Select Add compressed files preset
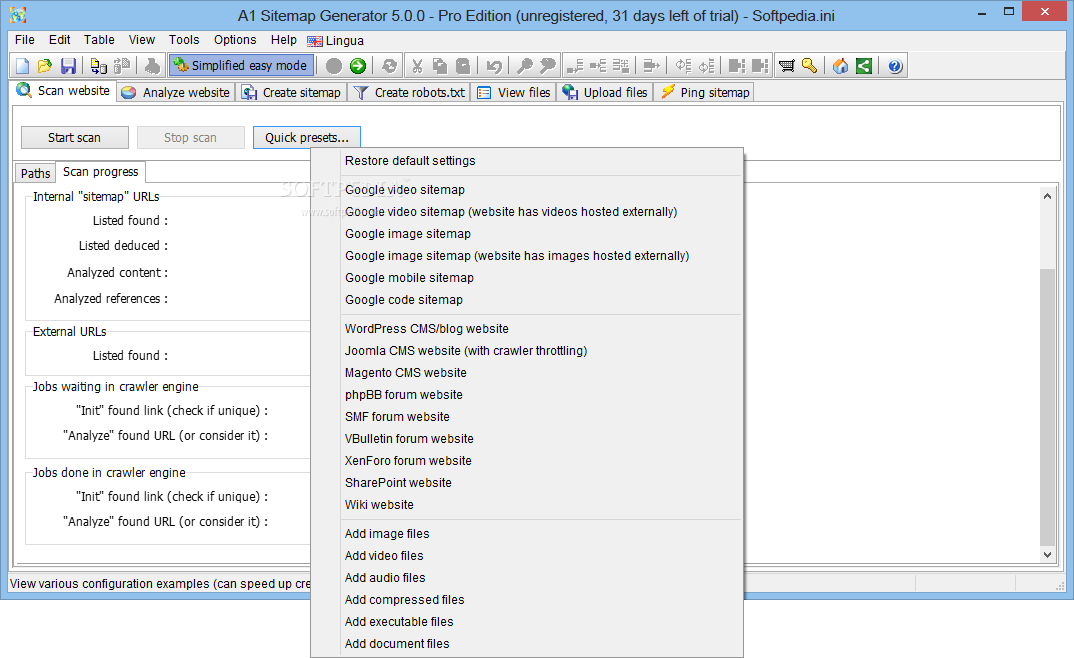 [x=404, y=599]
